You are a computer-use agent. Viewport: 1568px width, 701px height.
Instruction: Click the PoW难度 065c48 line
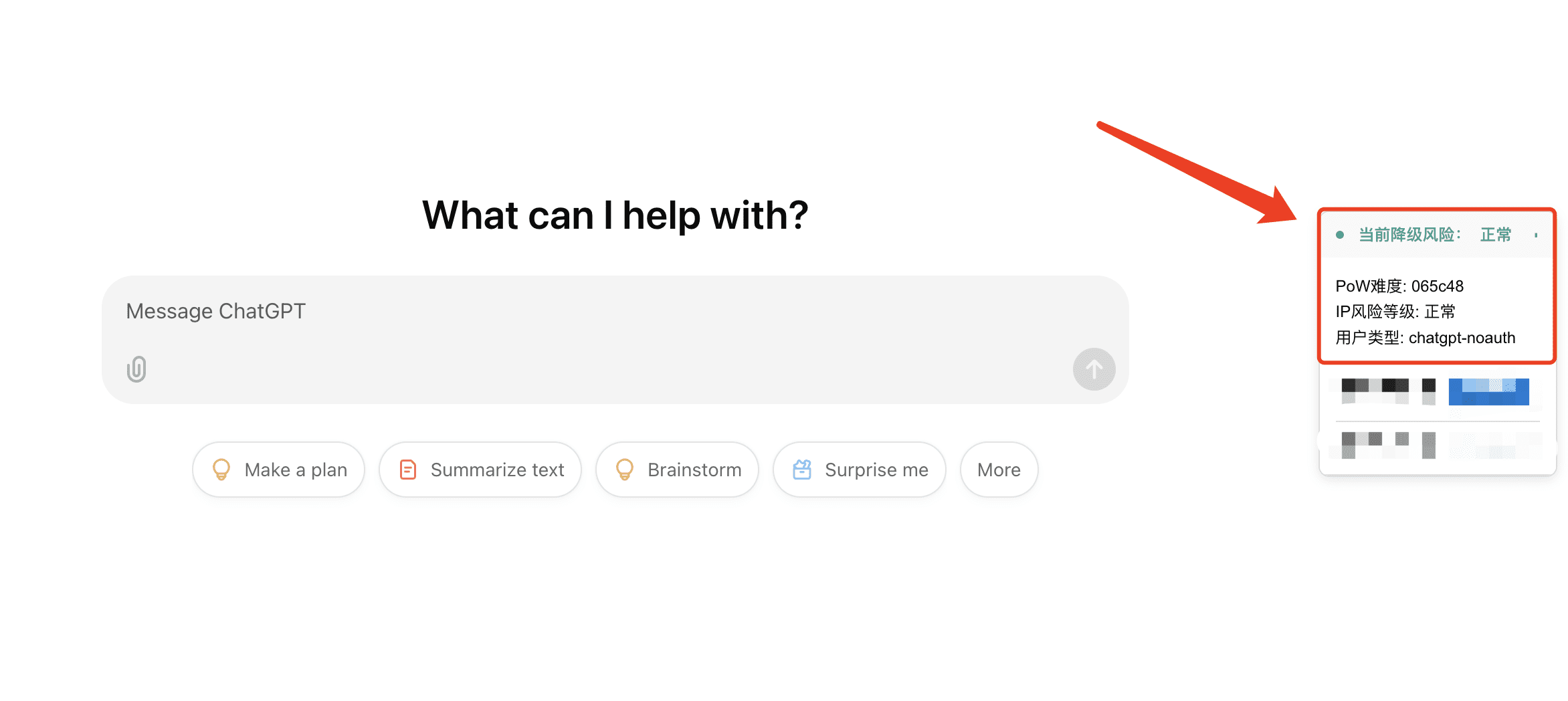1399,286
